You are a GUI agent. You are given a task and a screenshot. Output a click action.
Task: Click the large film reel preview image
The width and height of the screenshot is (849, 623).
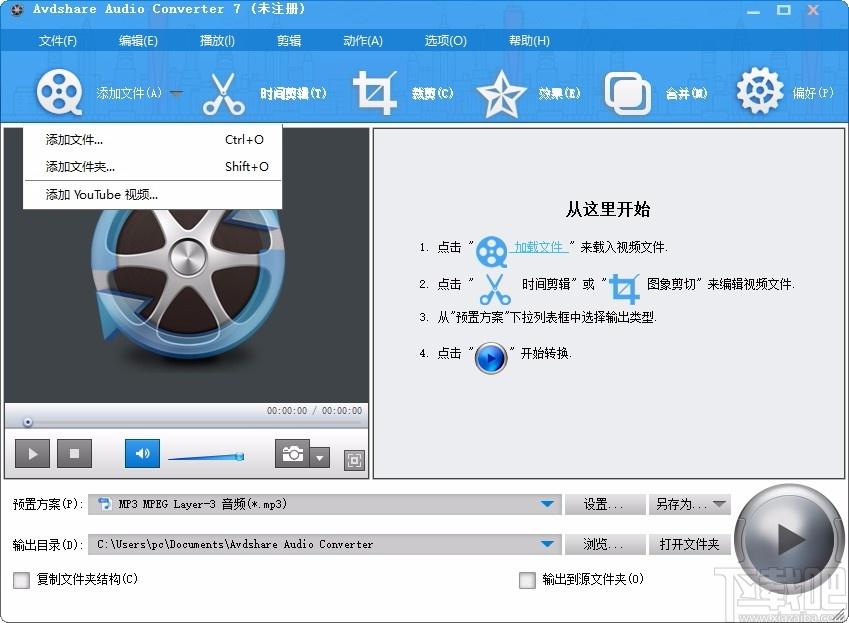pyautogui.click(x=186, y=285)
